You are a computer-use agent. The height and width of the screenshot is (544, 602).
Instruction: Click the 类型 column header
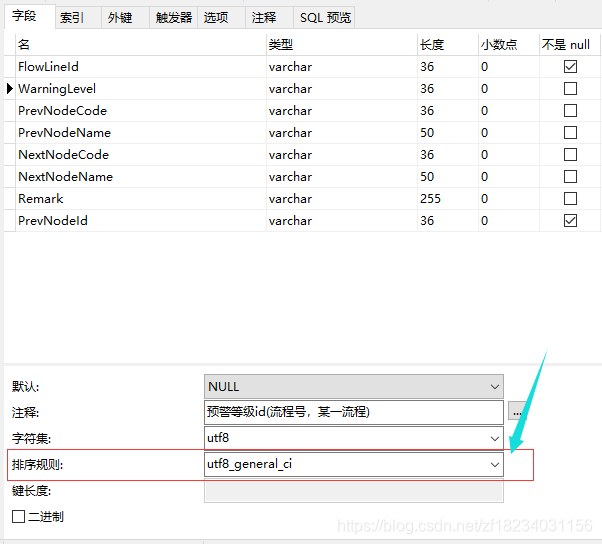pos(342,45)
